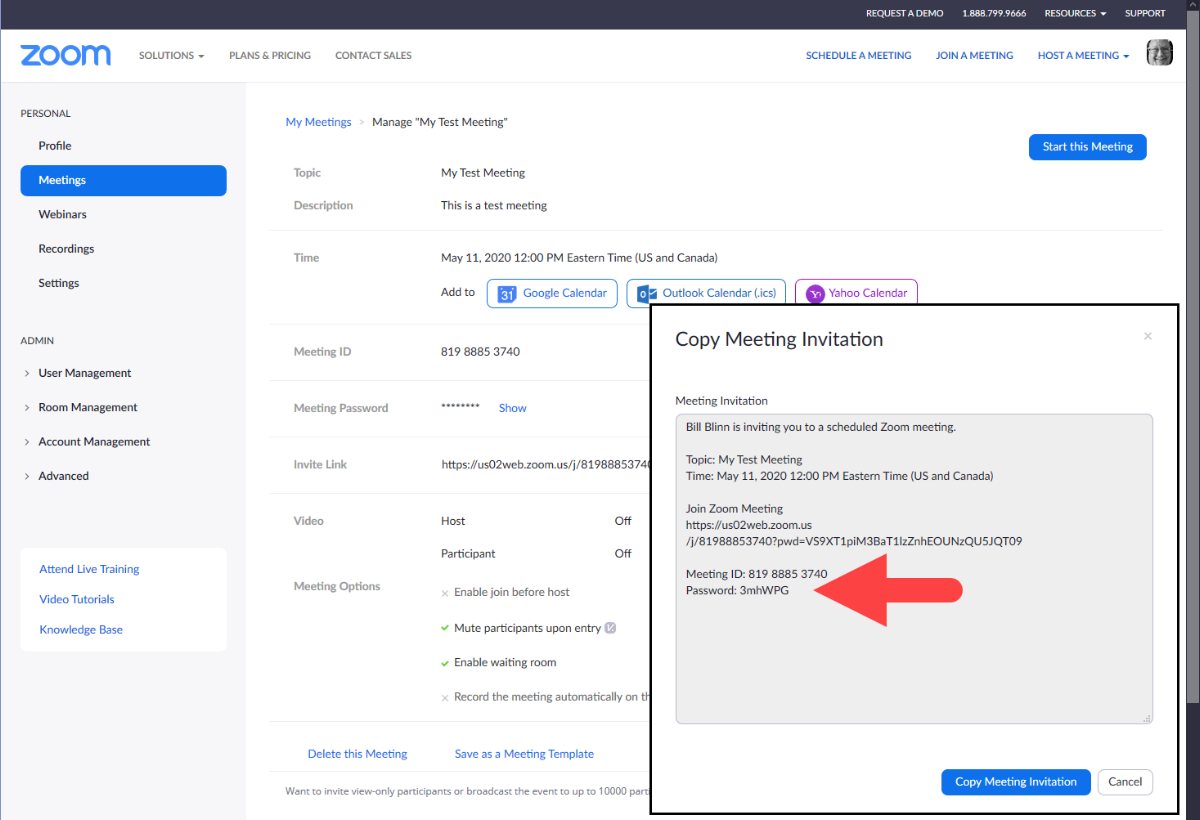This screenshot has width=1200, height=820.
Task: Open the Solutions dropdown menu
Action: 171,55
